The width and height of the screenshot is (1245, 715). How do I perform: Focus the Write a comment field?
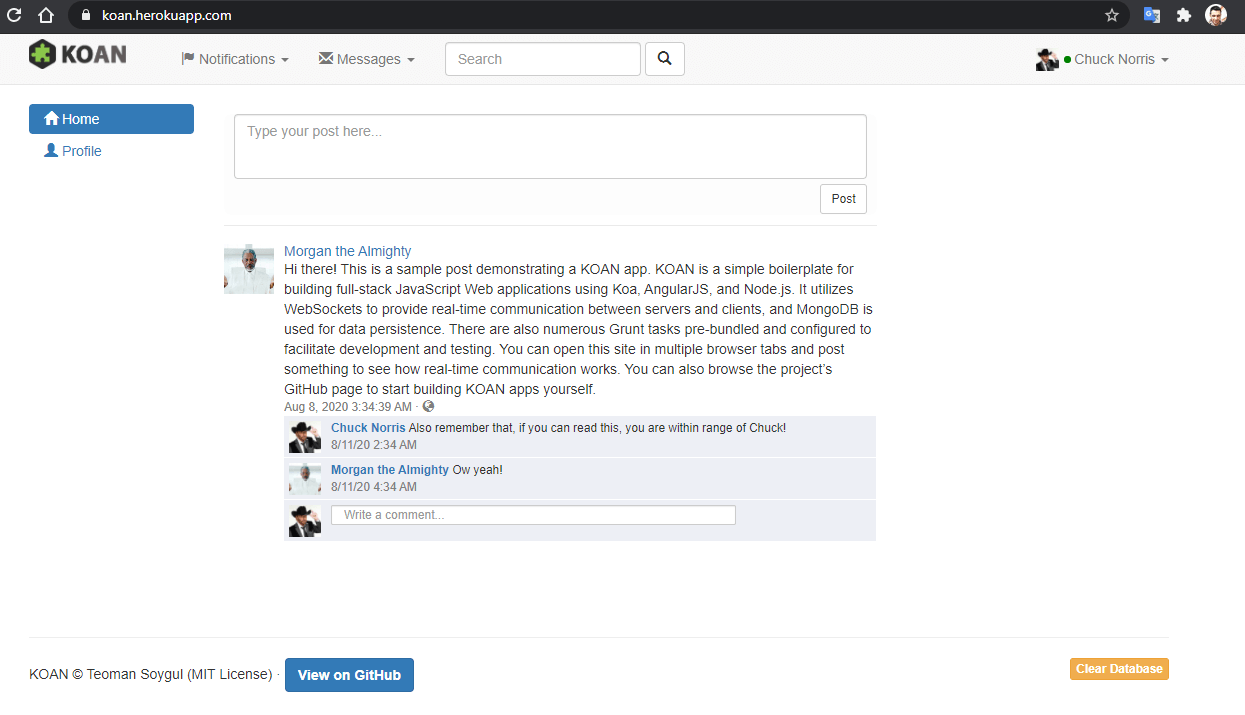pyautogui.click(x=533, y=515)
